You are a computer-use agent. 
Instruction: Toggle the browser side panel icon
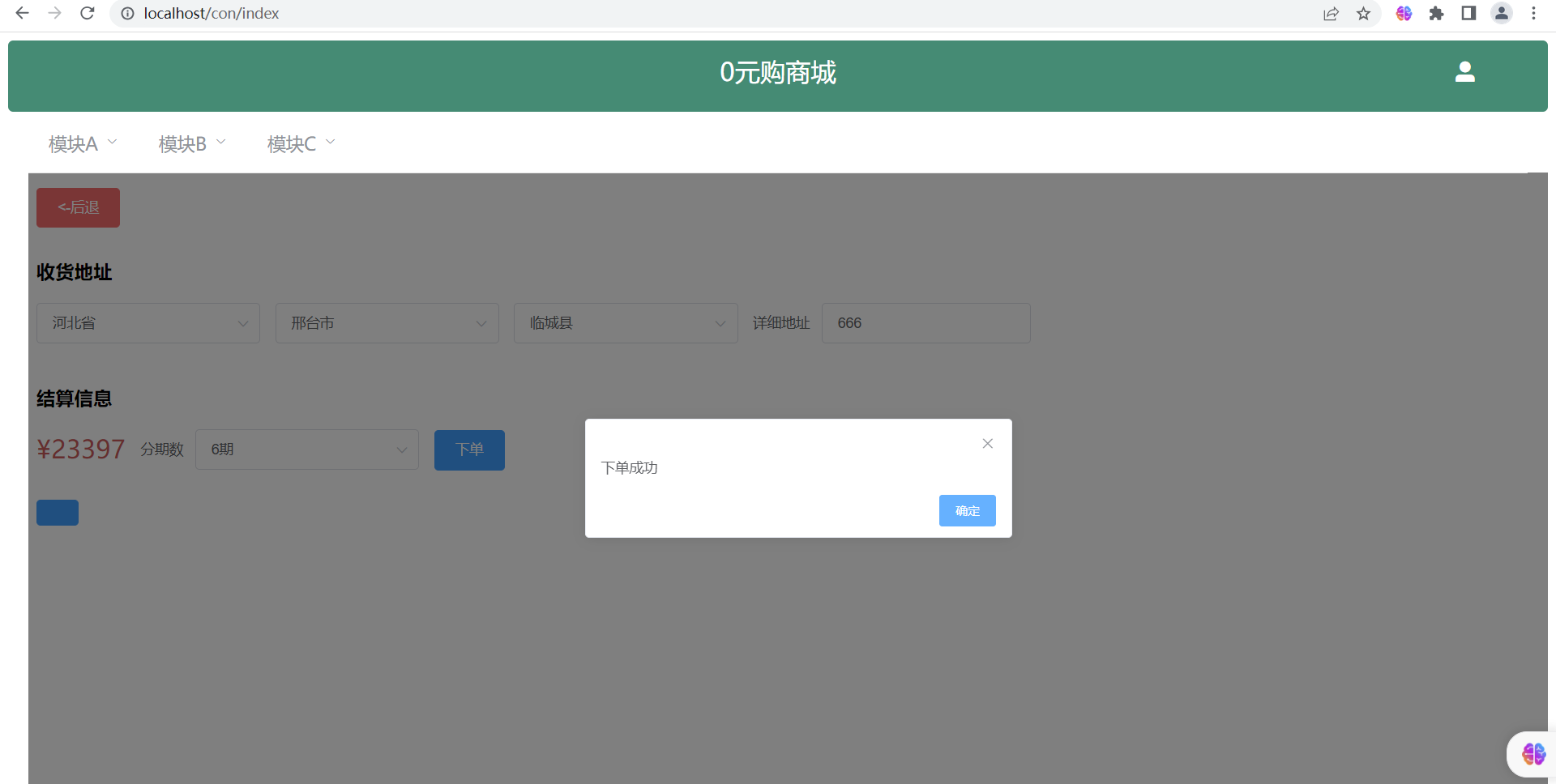pyautogui.click(x=1468, y=13)
